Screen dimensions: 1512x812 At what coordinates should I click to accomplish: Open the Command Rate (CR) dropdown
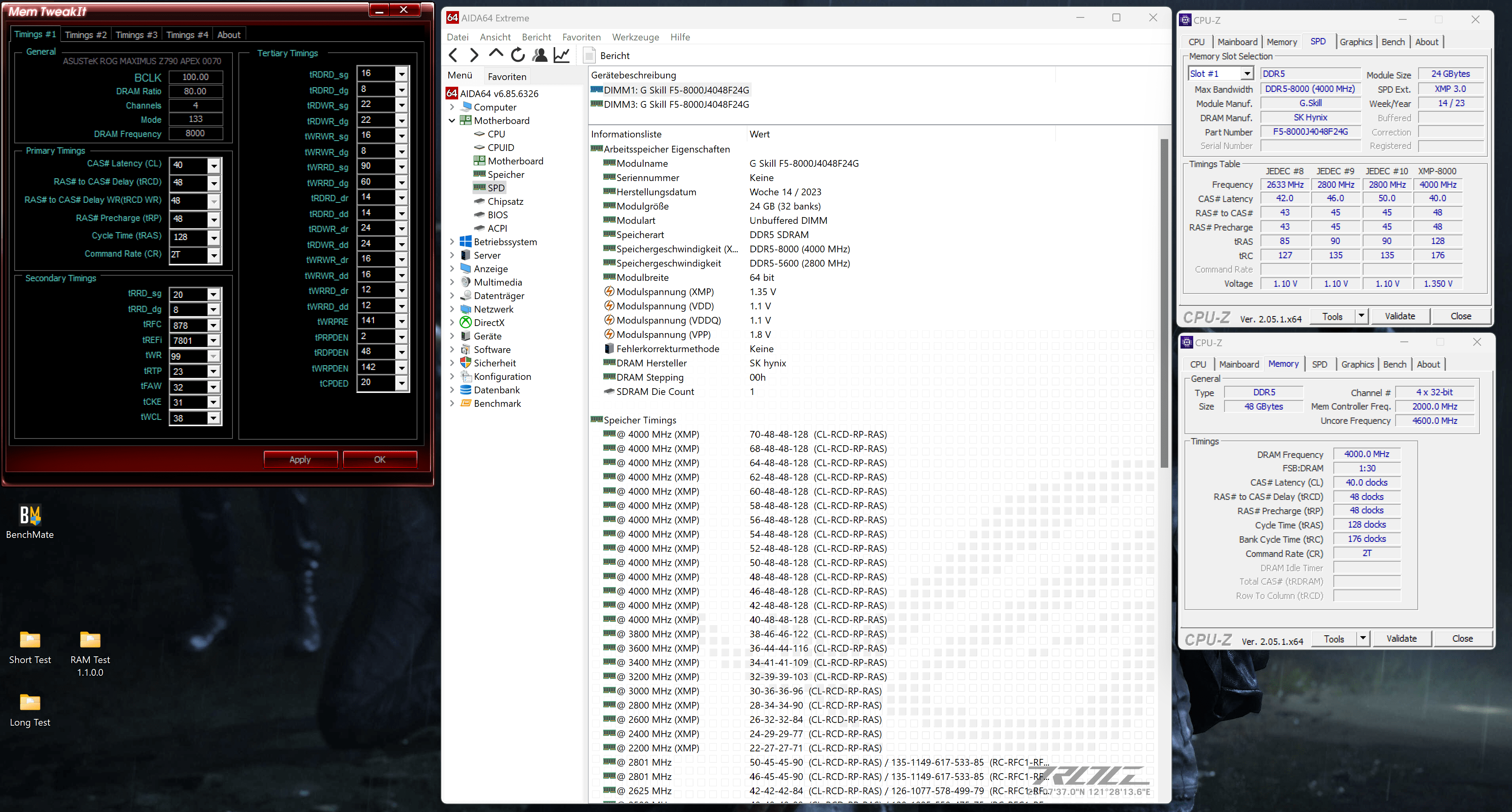[214, 255]
